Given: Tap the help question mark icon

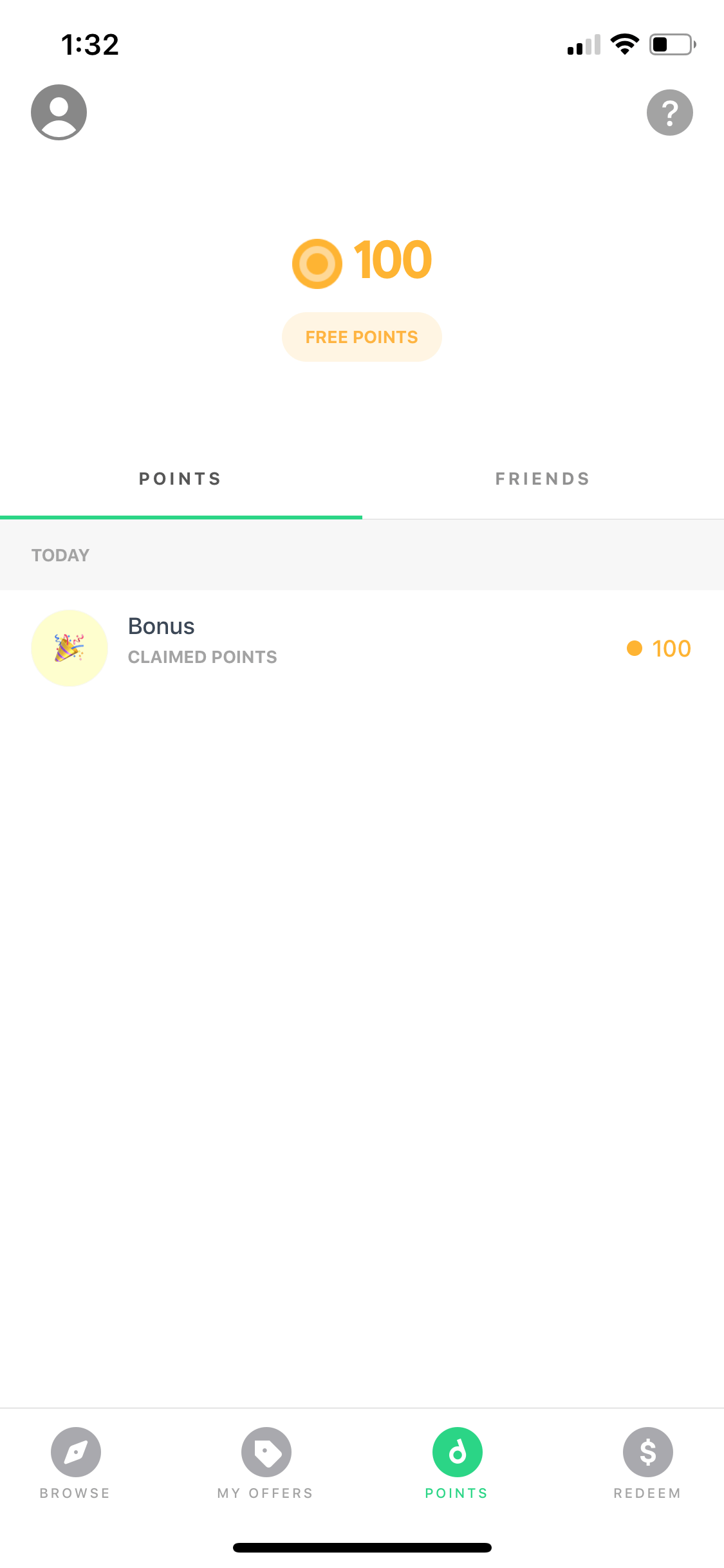Looking at the screenshot, I should click(x=669, y=113).
